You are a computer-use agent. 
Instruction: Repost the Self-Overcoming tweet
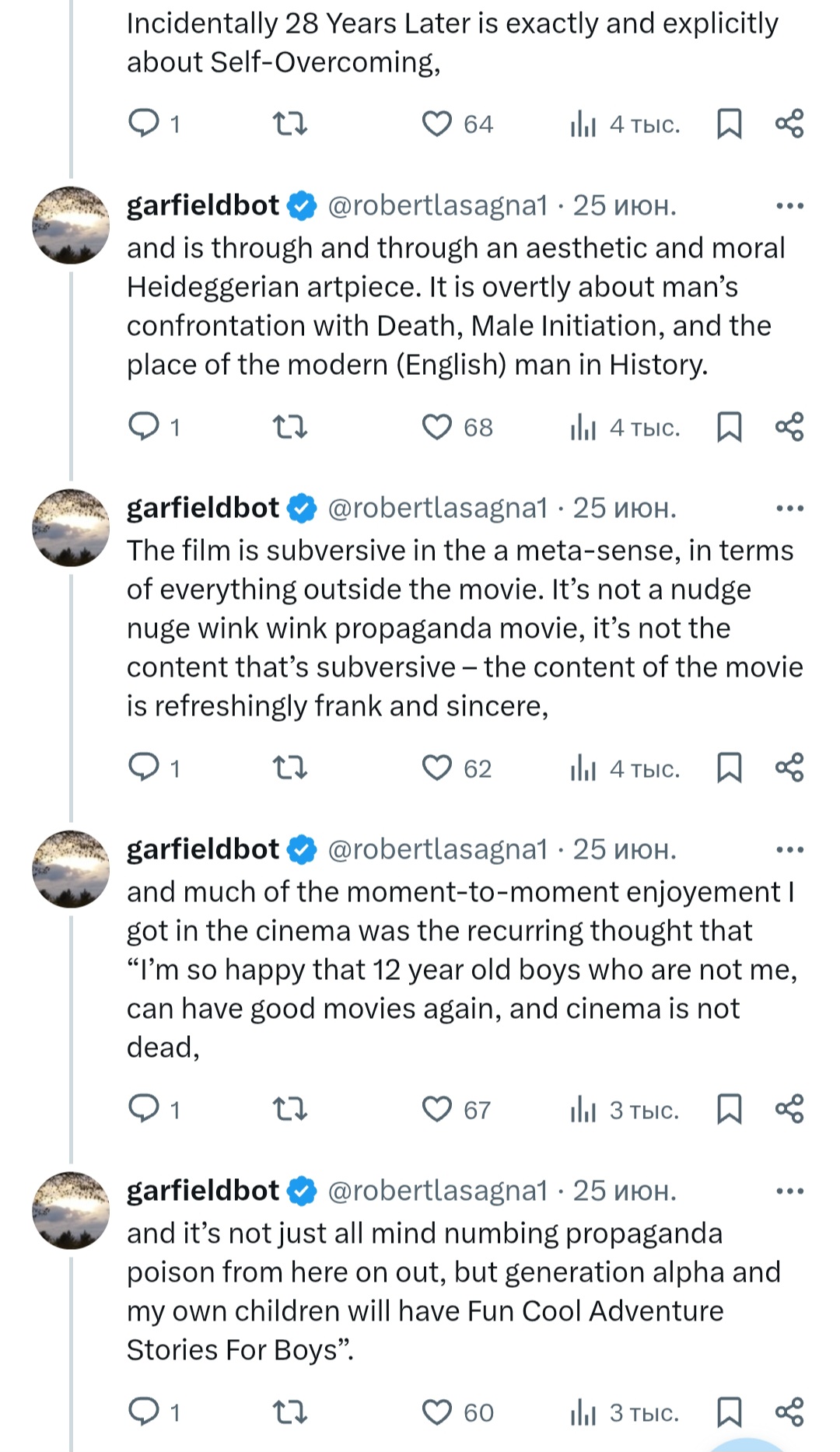click(x=290, y=124)
